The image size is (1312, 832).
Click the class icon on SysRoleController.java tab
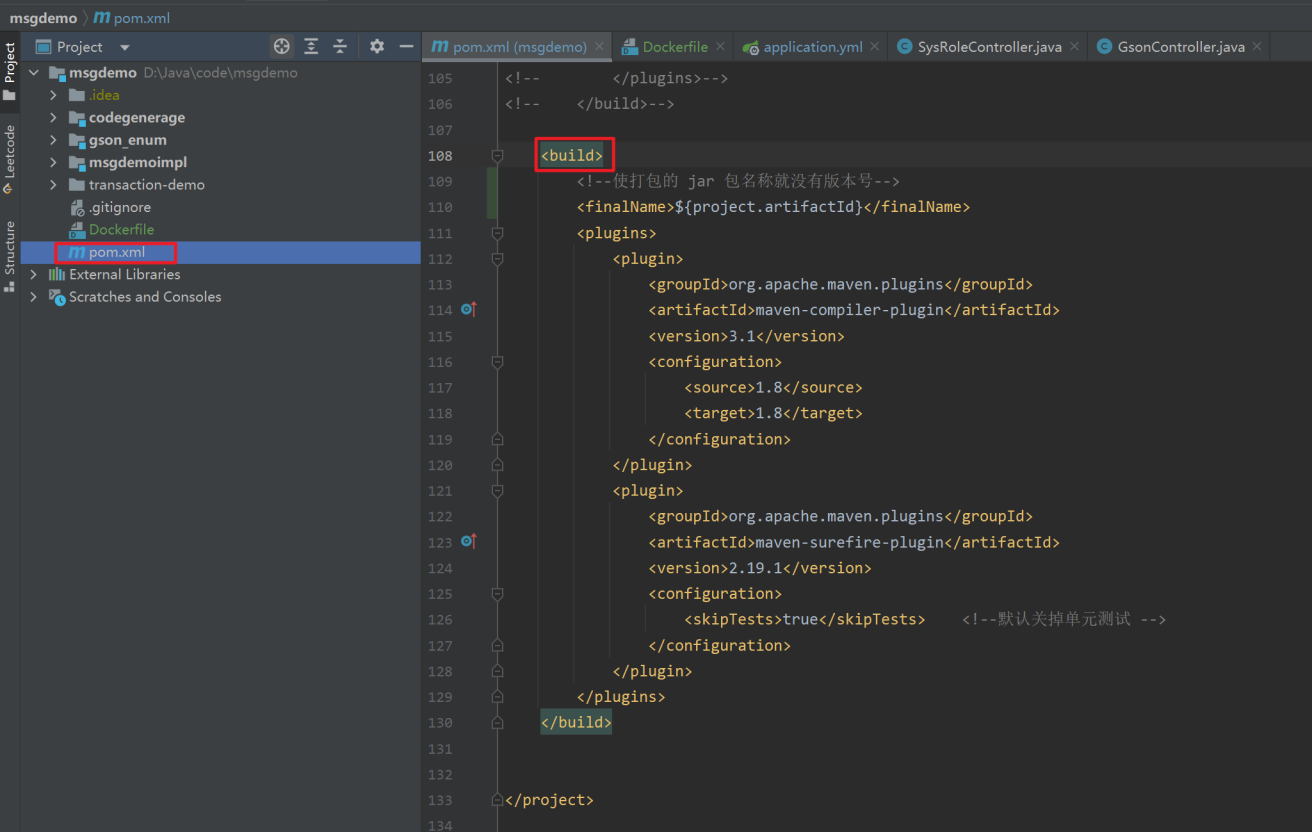(904, 47)
